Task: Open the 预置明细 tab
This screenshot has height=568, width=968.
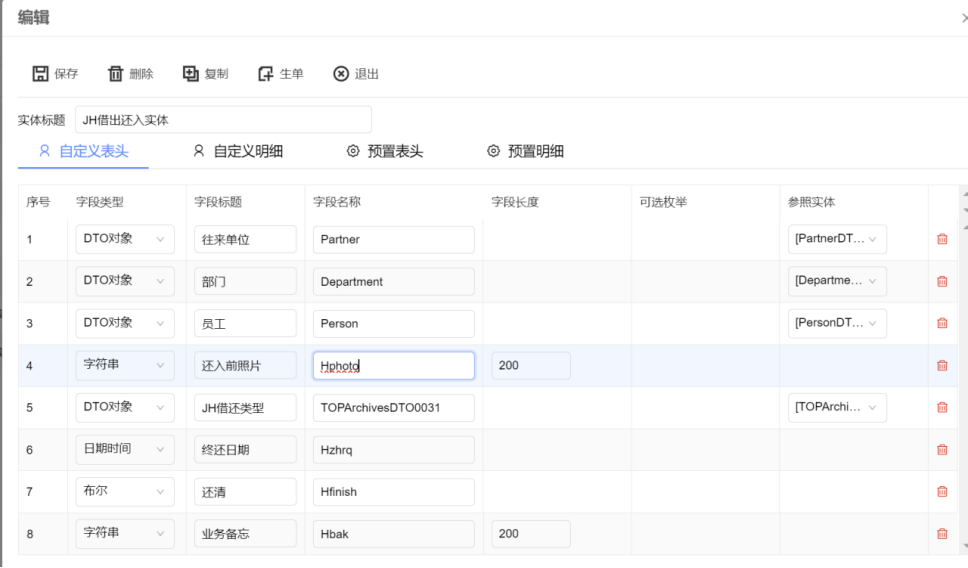Action: [x=525, y=151]
